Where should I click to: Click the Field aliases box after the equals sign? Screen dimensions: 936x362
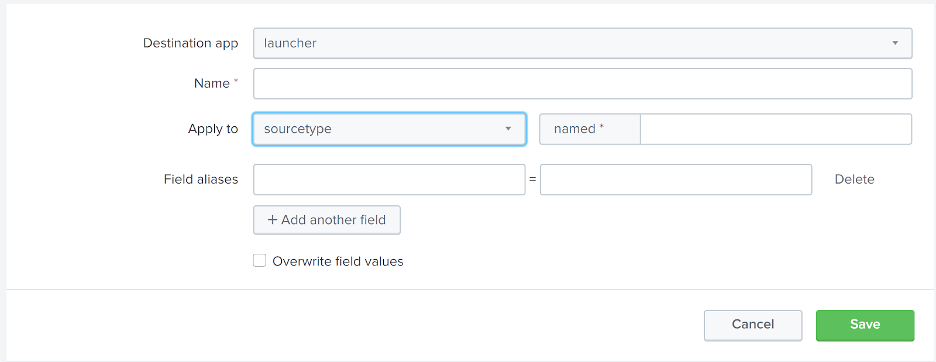pos(676,179)
